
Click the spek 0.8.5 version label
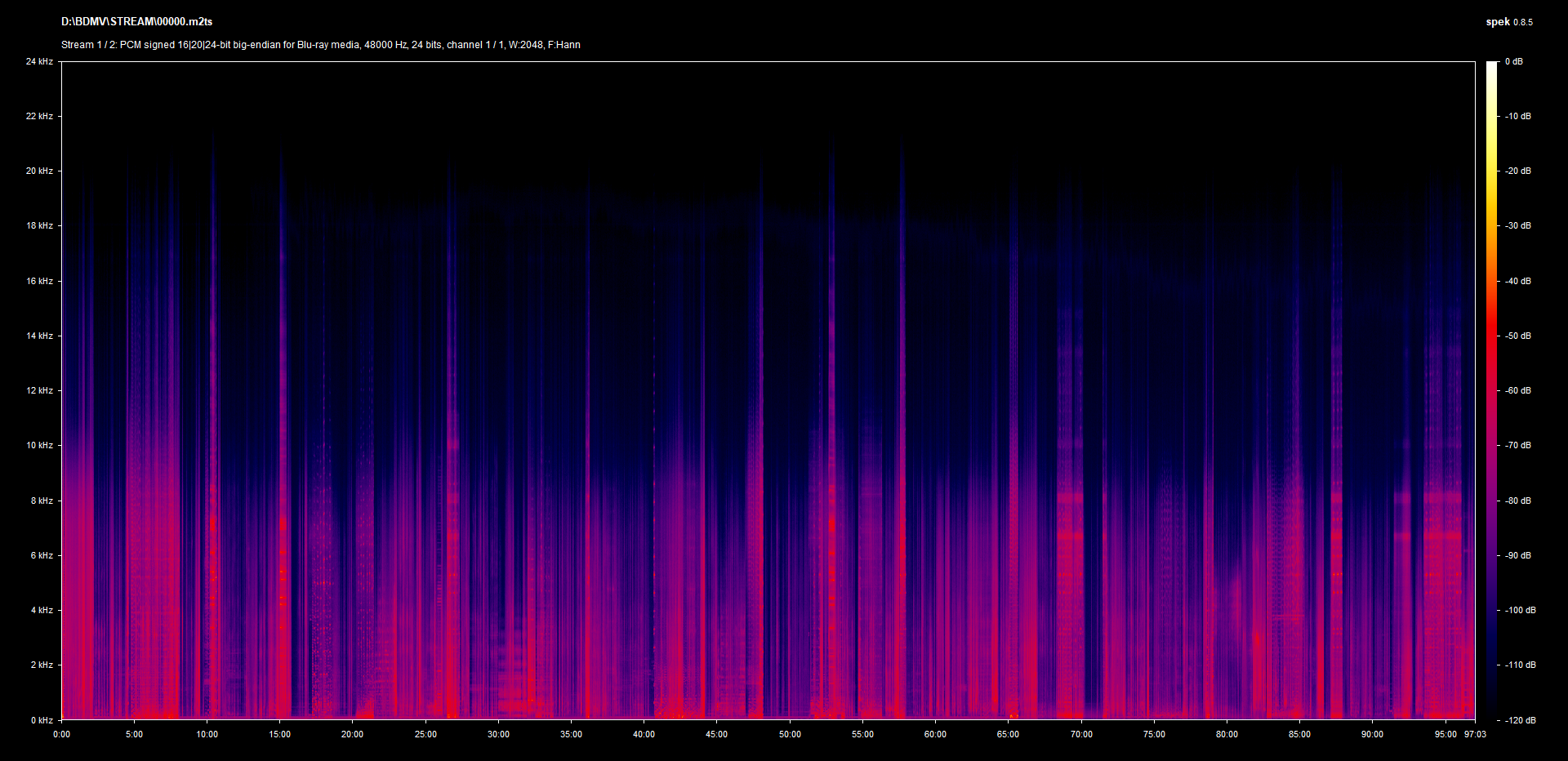click(1508, 22)
